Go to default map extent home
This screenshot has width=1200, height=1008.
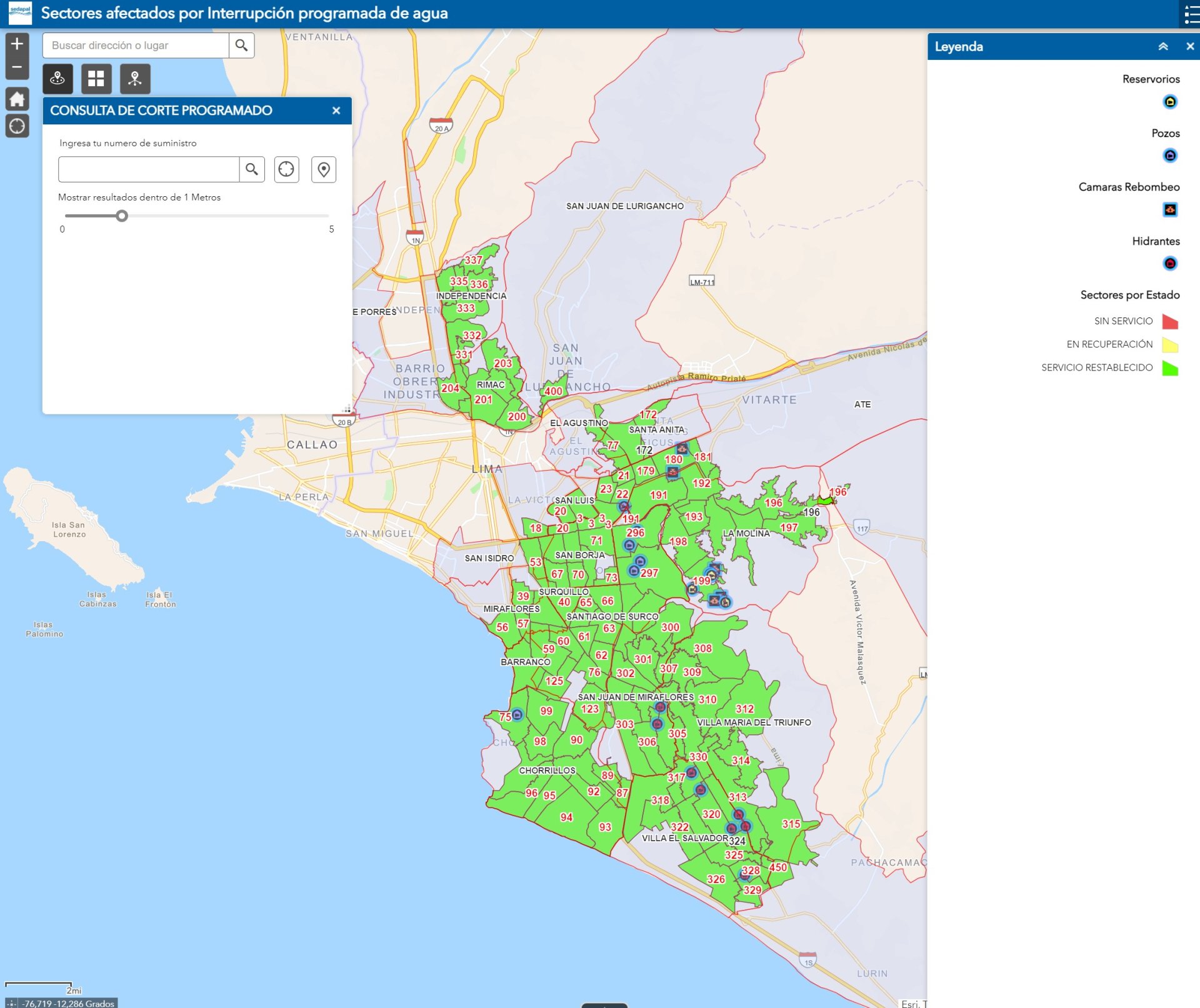(x=17, y=99)
